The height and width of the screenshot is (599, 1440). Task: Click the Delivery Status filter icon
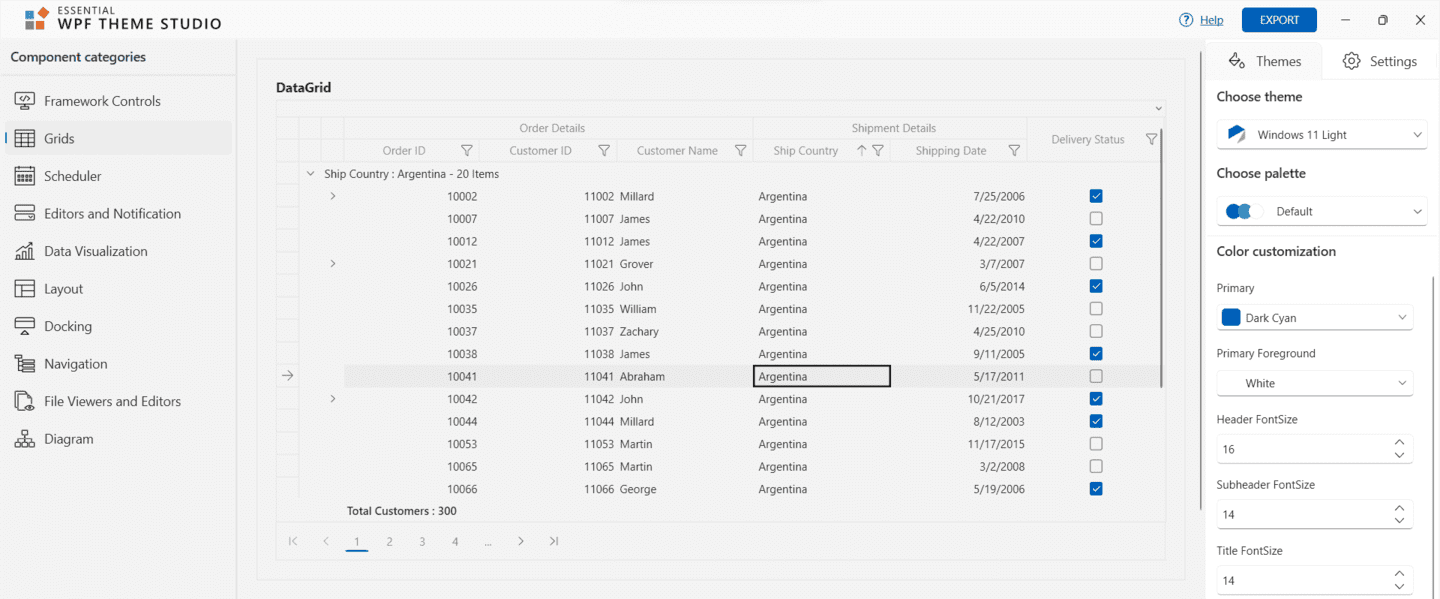pyautogui.click(x=1151, y=140)
